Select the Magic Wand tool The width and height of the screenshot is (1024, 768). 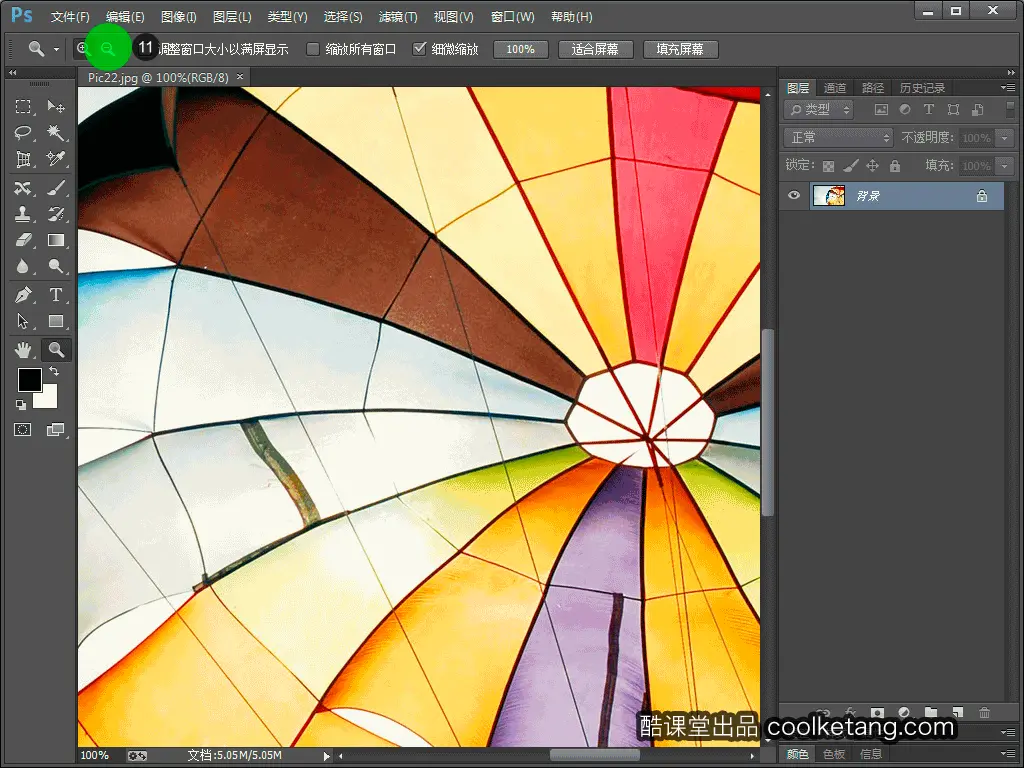[x=56, y=133]
